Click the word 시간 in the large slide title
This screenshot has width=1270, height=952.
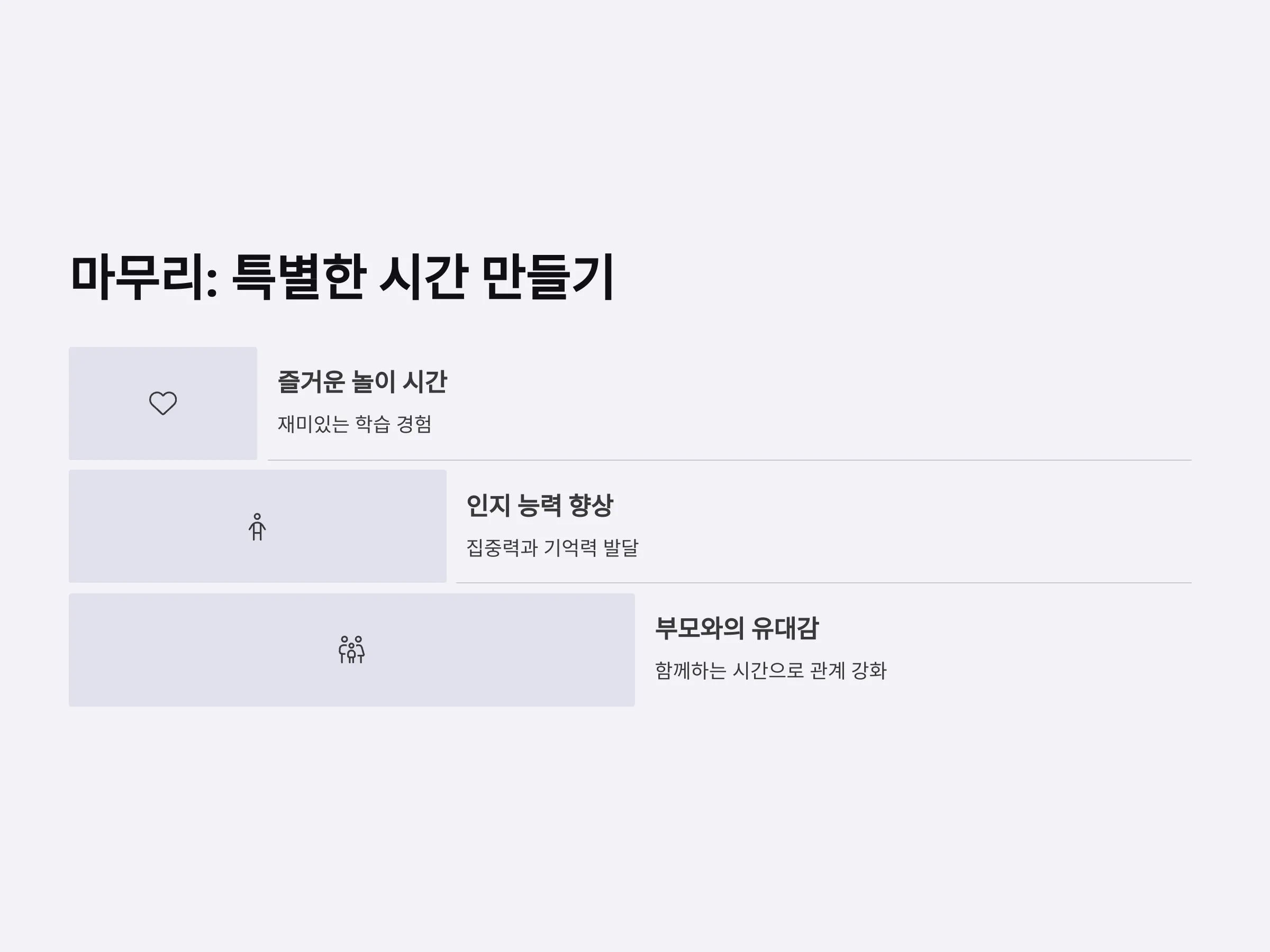tap(424, 277)
